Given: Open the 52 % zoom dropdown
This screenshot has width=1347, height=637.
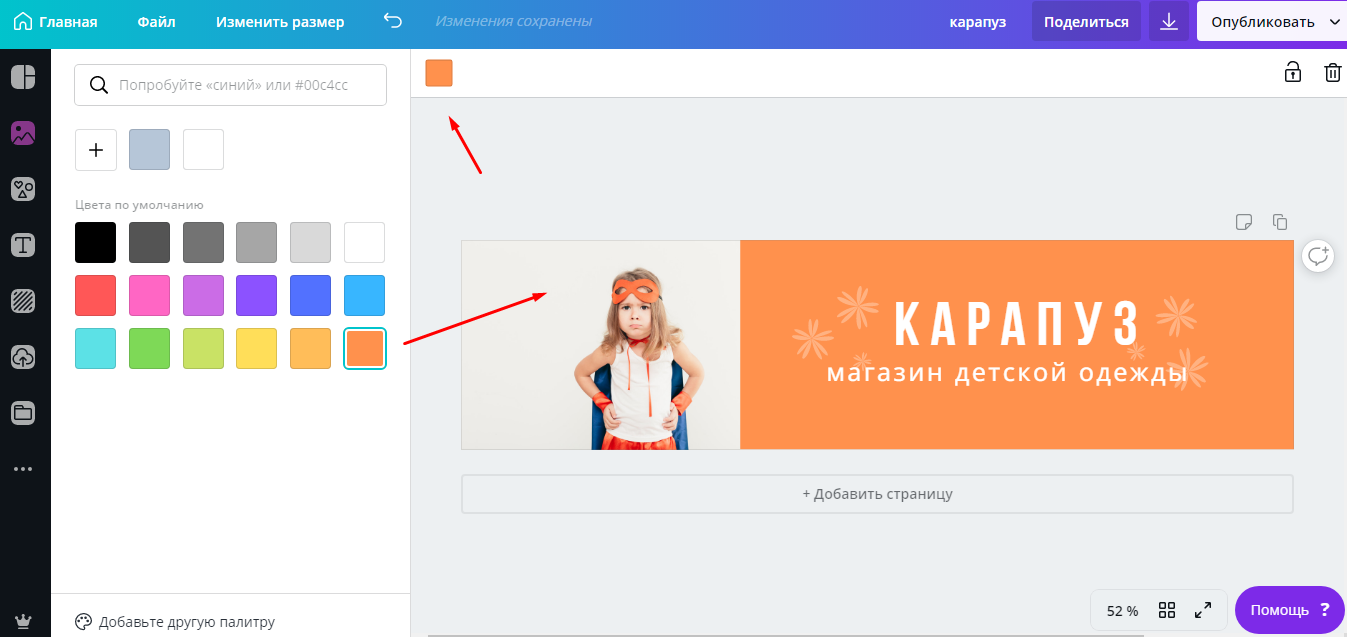Looking at the screenshot, I should [1122, 610].
